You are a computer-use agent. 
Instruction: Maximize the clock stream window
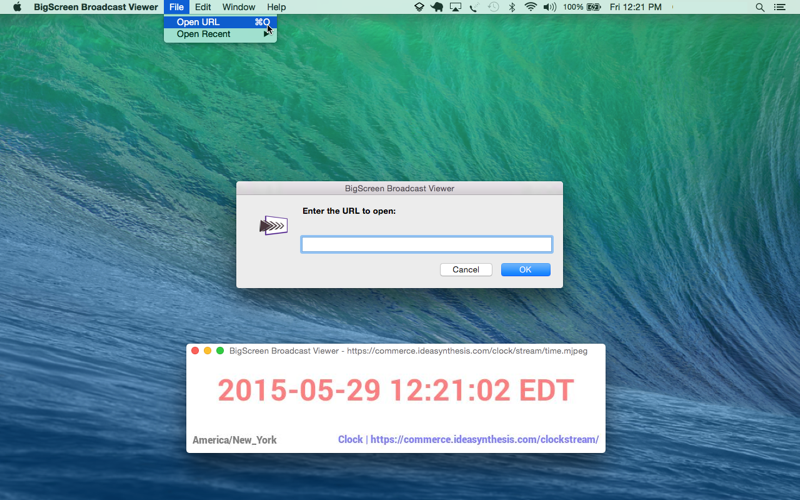click(x=220, y=351)
